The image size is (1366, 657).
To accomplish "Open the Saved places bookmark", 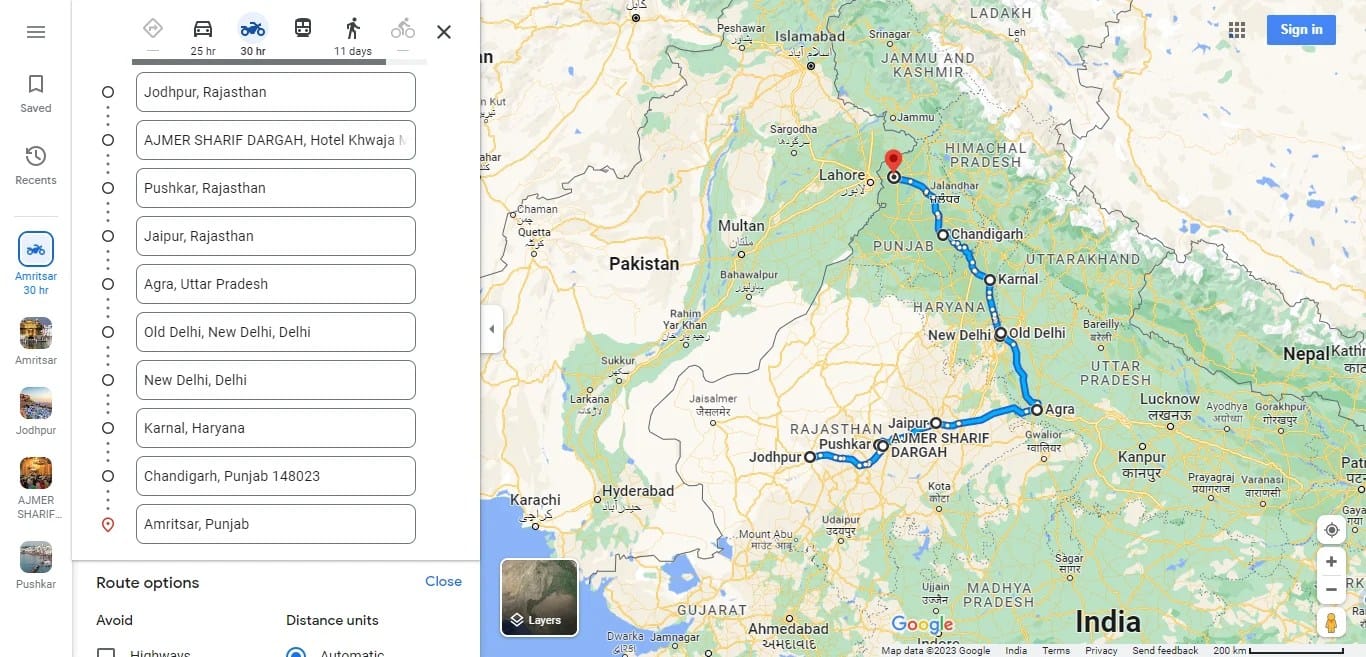I will click(x=36, y=93).
